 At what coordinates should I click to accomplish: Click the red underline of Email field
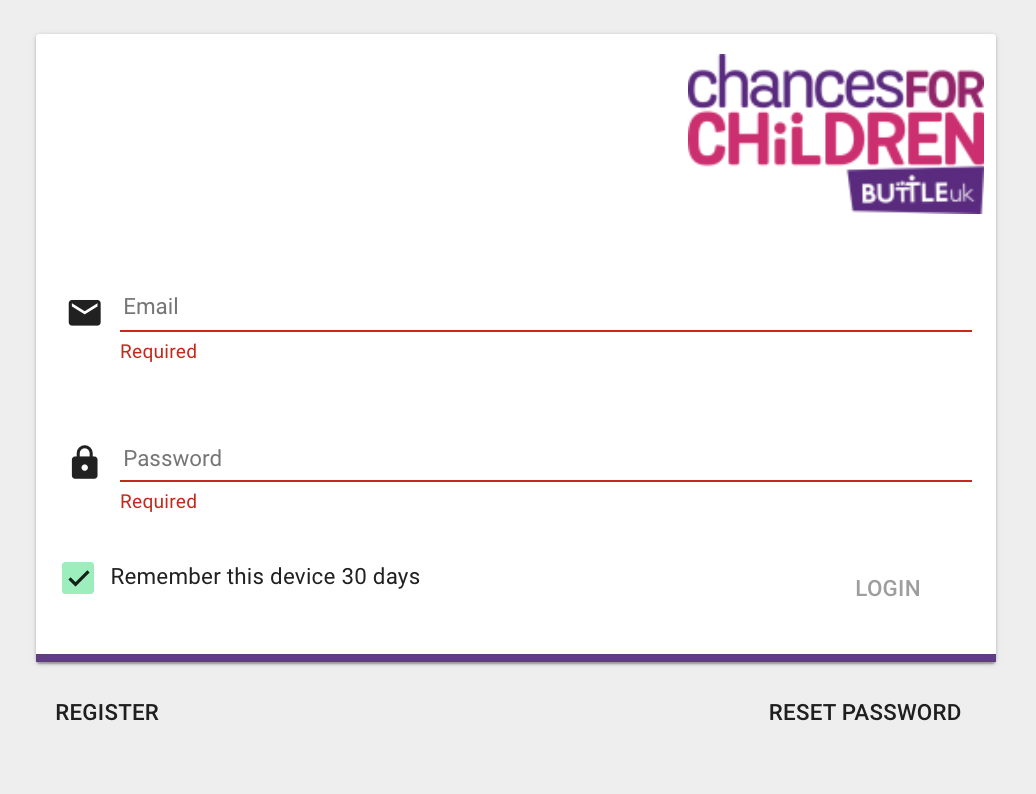[x=545, y=330]
